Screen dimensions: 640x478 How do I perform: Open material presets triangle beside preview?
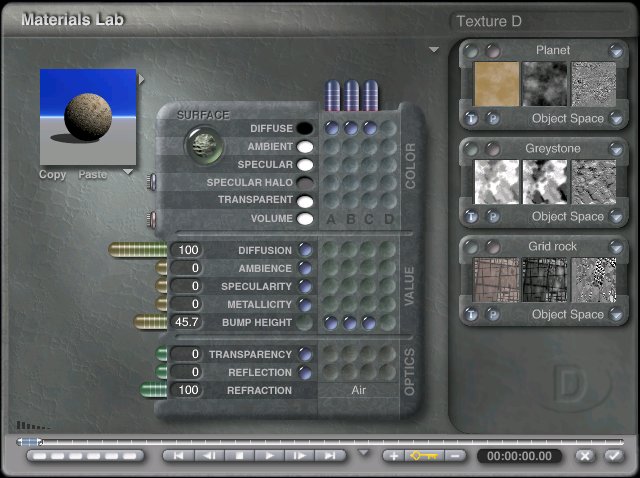pos(141,79)
